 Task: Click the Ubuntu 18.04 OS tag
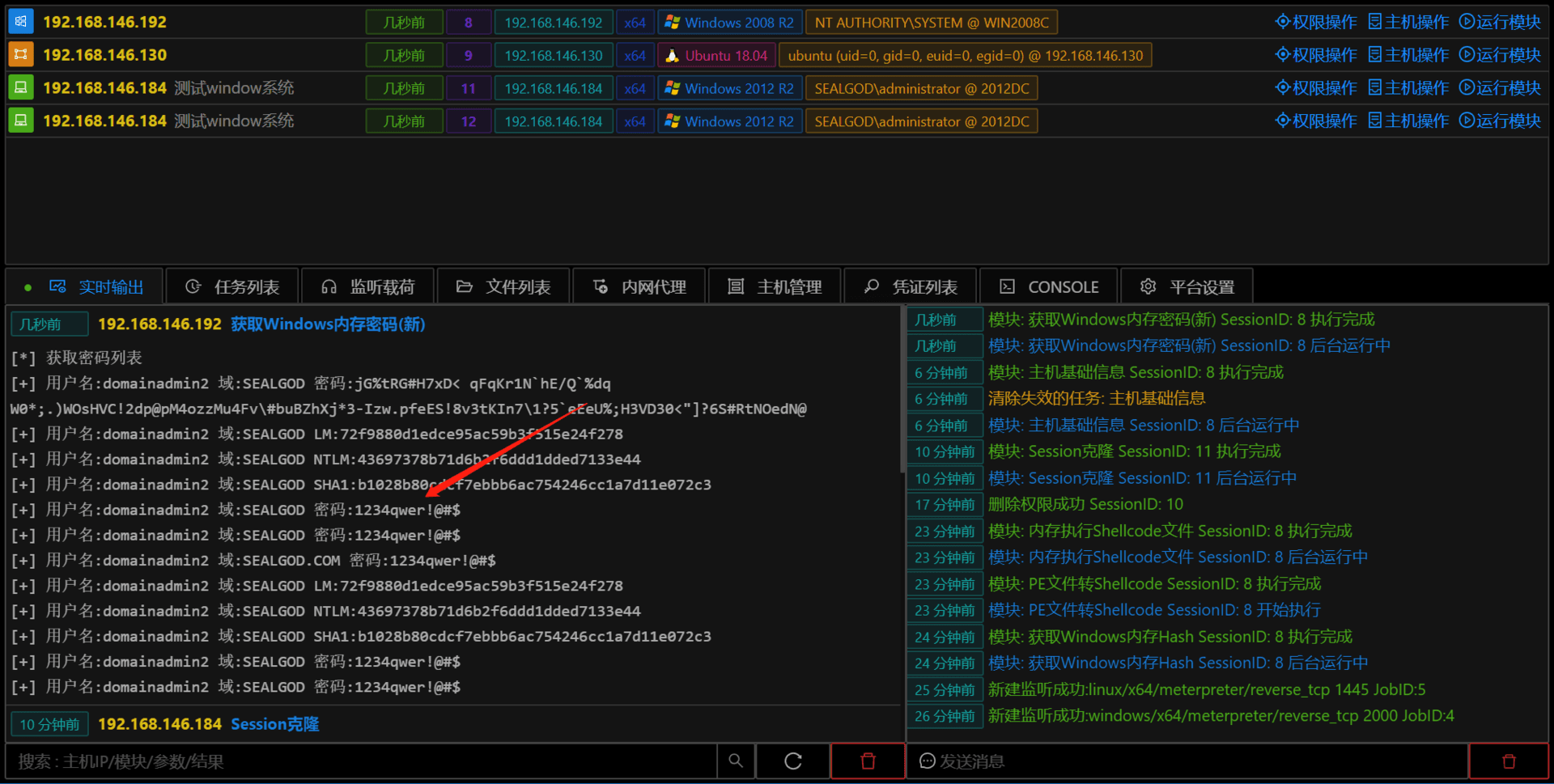[716, 56]
